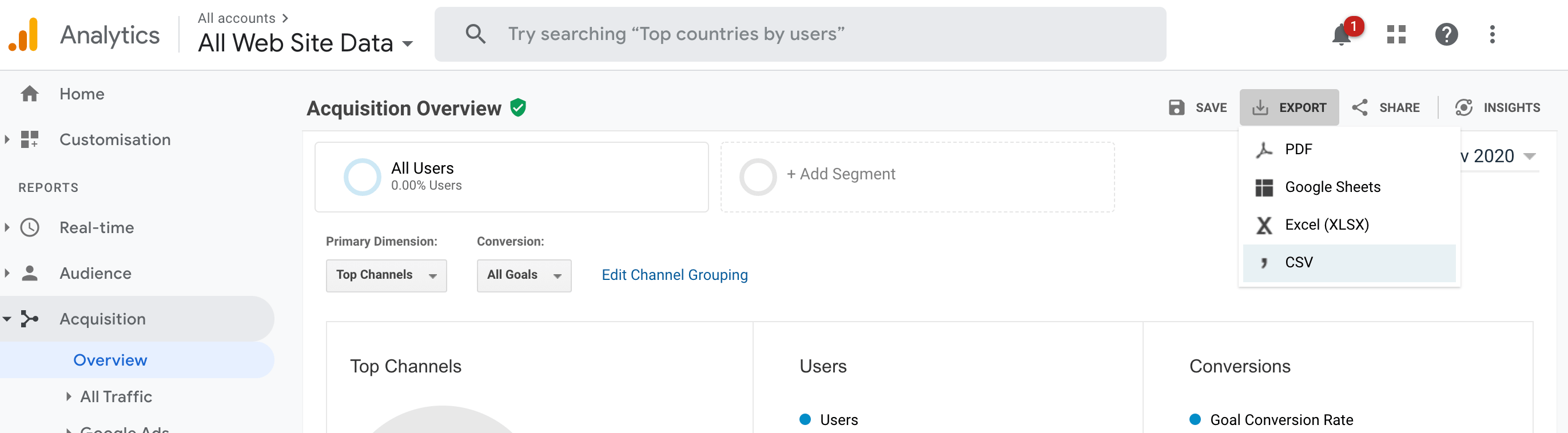Click into the Analytics search field
The image size is (1568, 433).
pos(800,34)
